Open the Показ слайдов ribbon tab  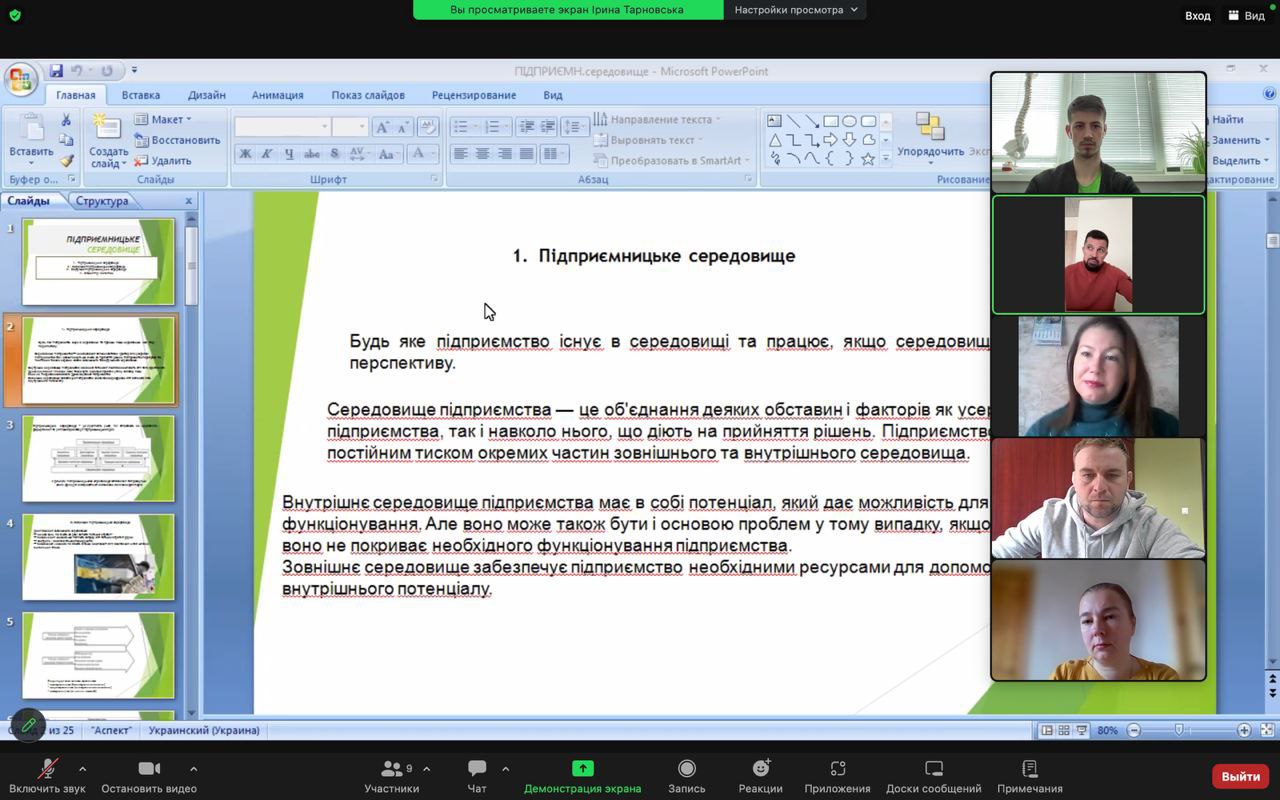pos(368,95)
